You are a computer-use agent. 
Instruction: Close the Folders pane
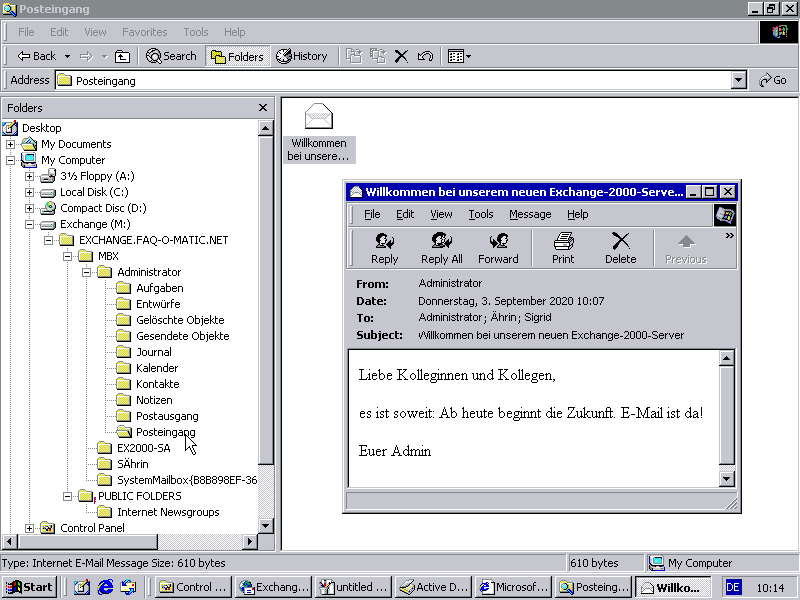pyautogui.click(x=263, y=108)
